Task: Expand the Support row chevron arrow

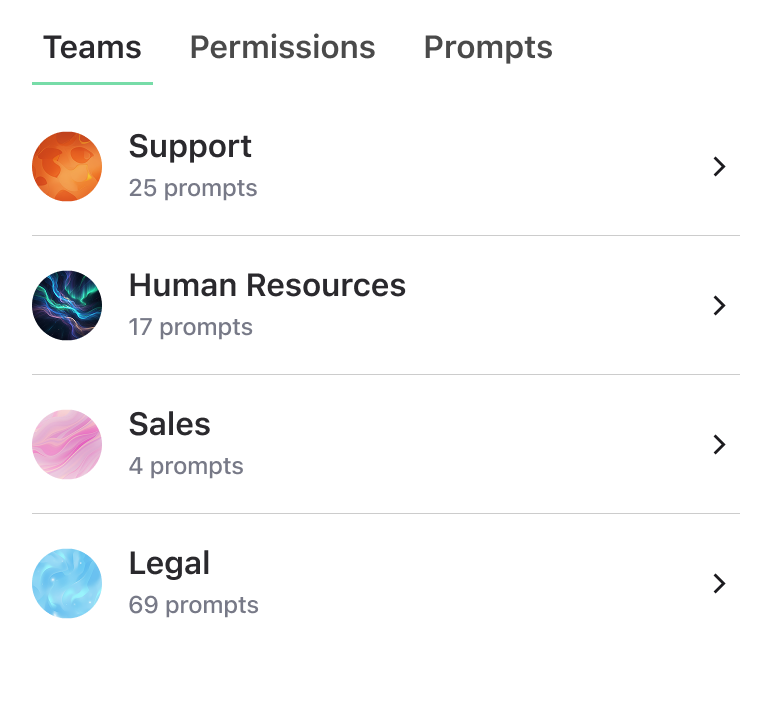Action: 718,167
